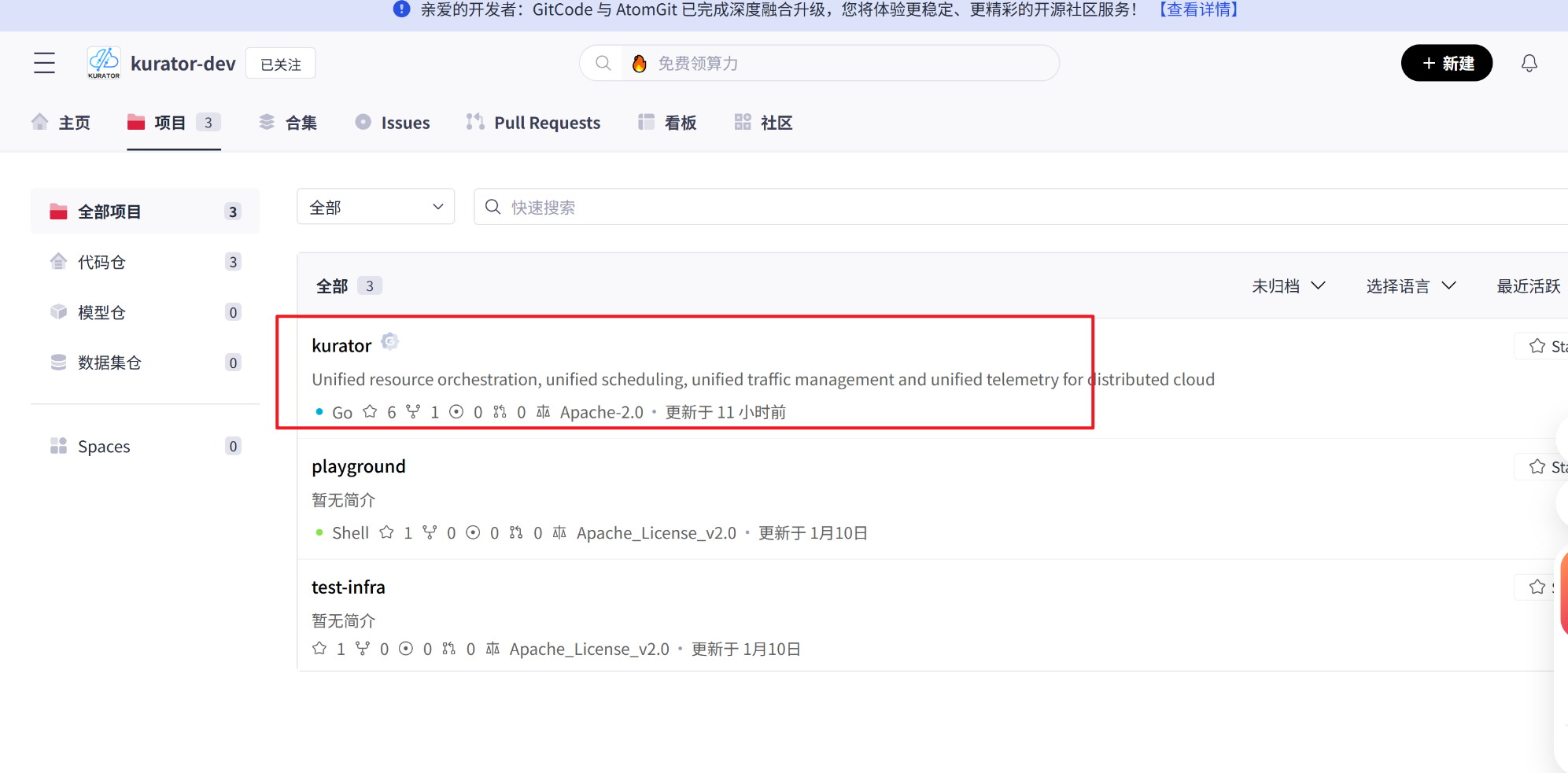Click the Apache-2.0 license text

602,412
